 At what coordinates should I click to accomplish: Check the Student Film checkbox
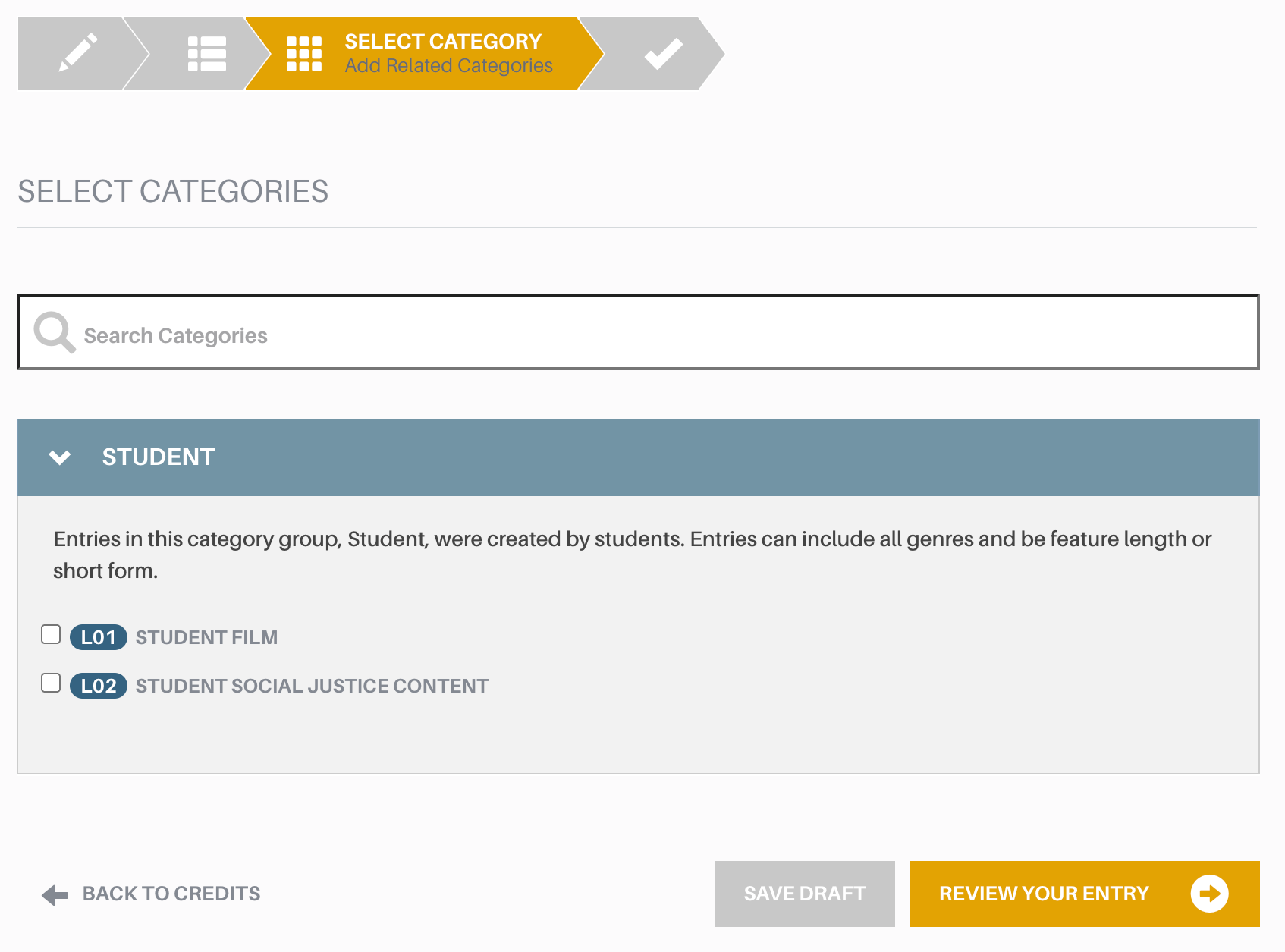pyautogui.click(x=51, y=634)
